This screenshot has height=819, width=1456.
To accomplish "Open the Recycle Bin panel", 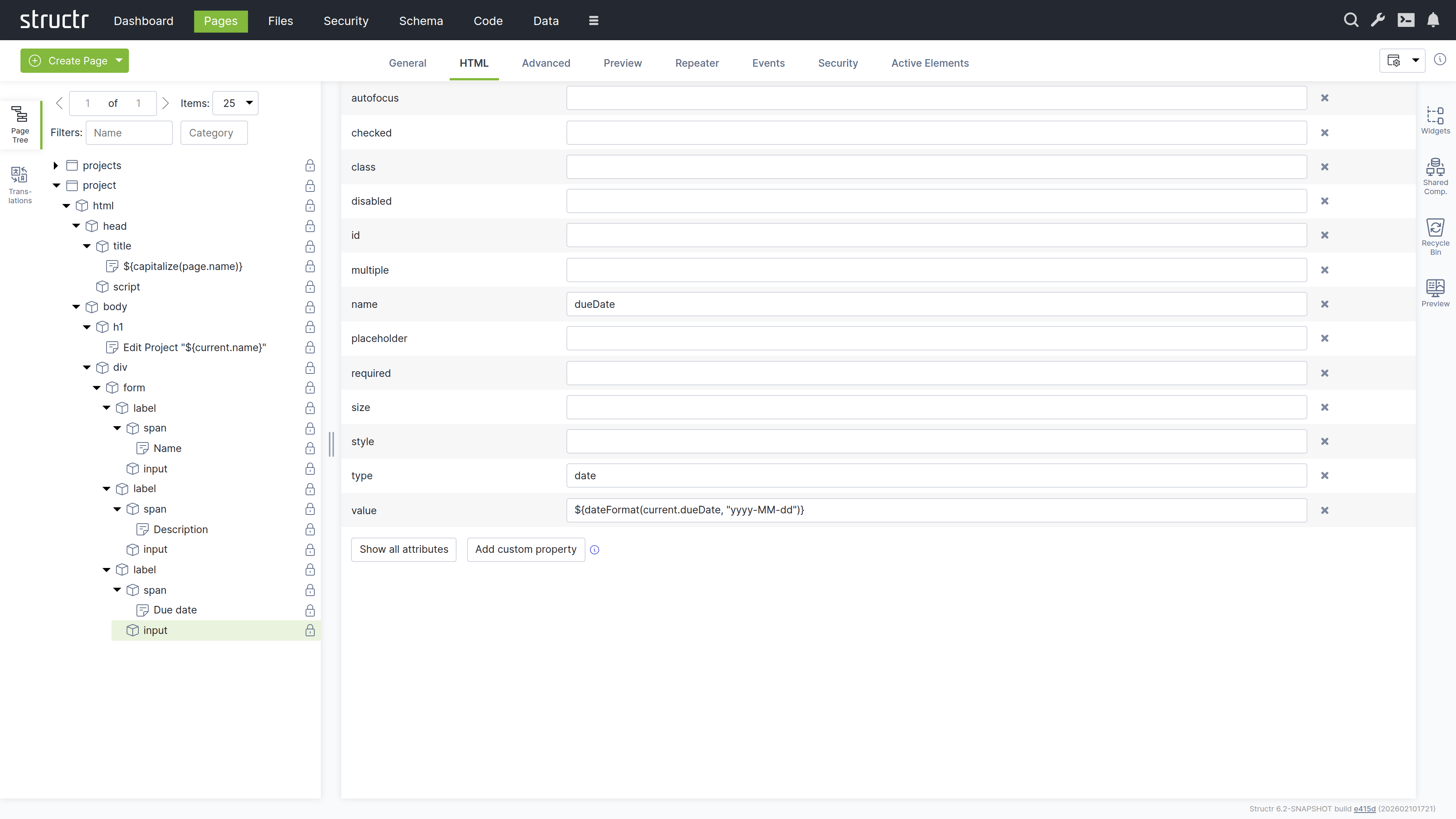I will pos(1436,234).
